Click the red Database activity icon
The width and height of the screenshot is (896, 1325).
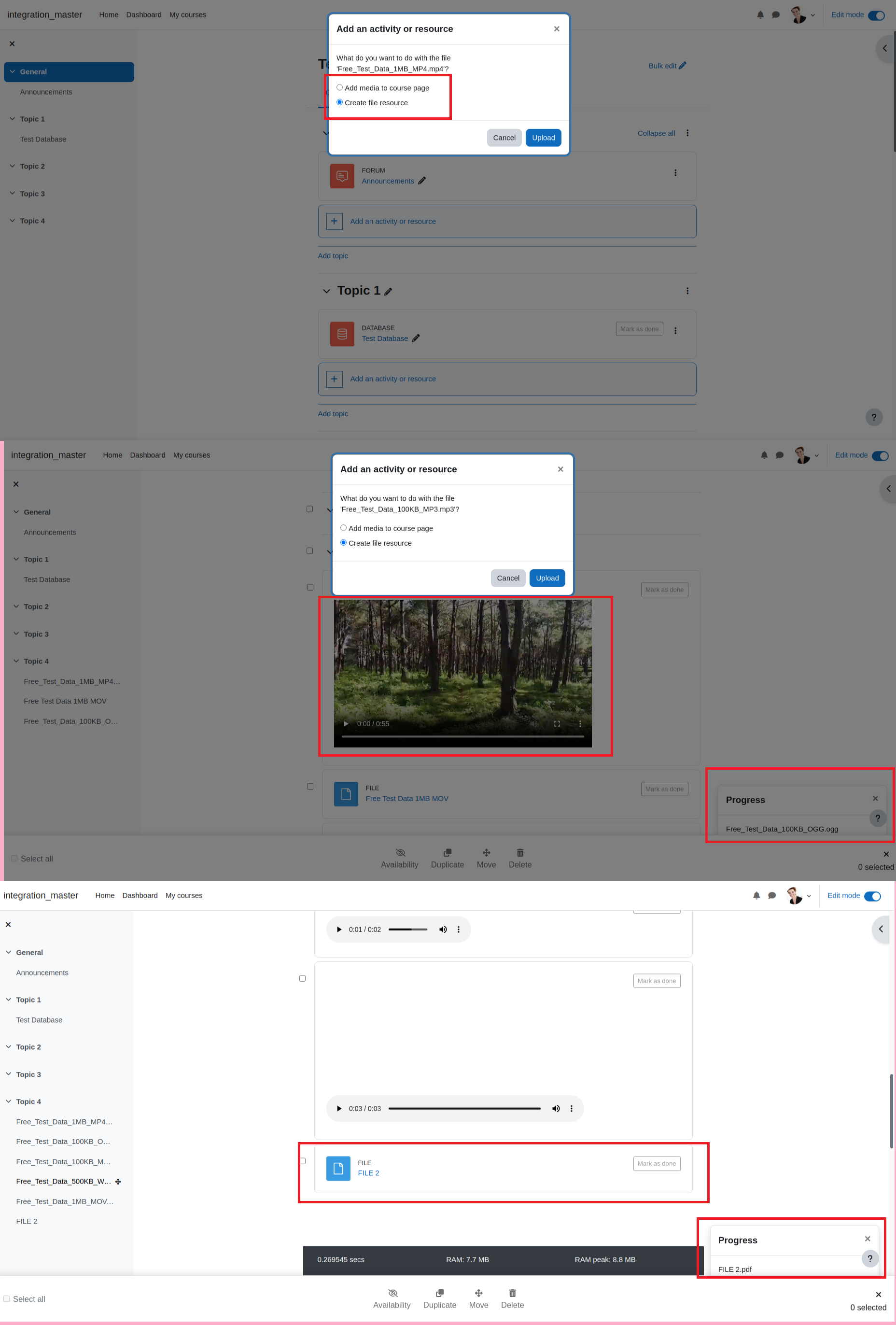(342, 334)
